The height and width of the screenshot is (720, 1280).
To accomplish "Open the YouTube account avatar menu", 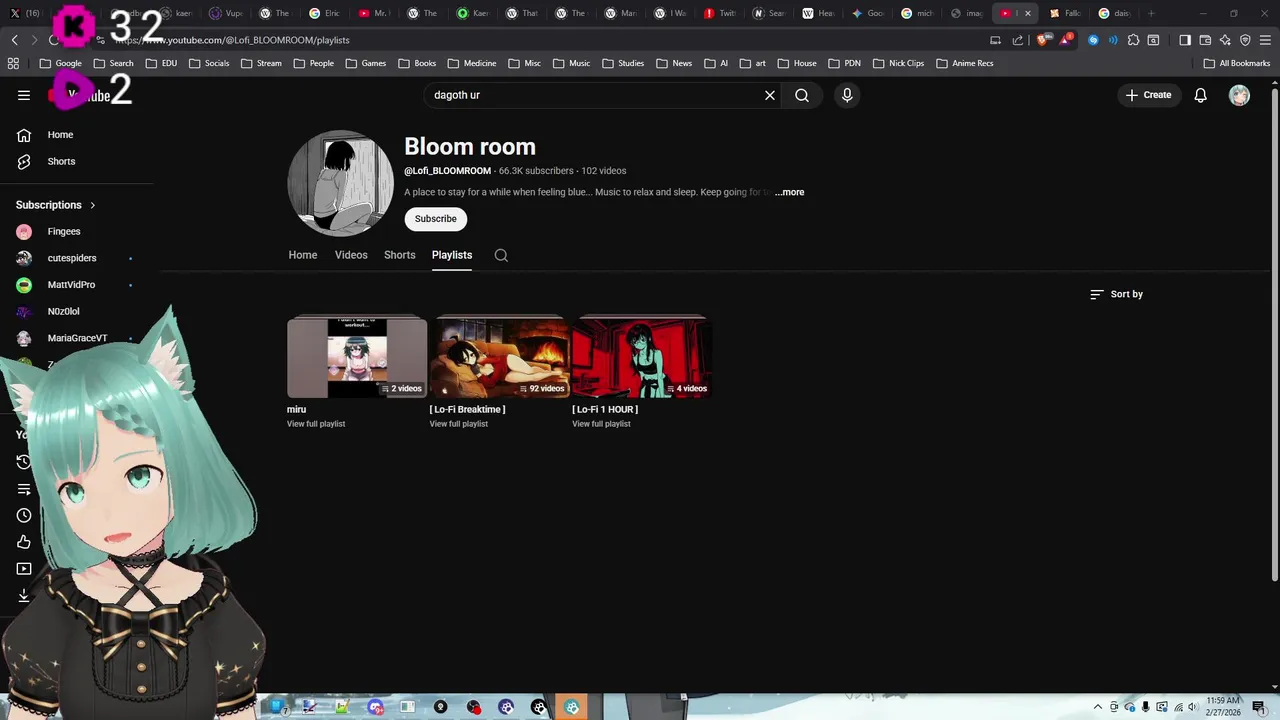I will 1239,95.
